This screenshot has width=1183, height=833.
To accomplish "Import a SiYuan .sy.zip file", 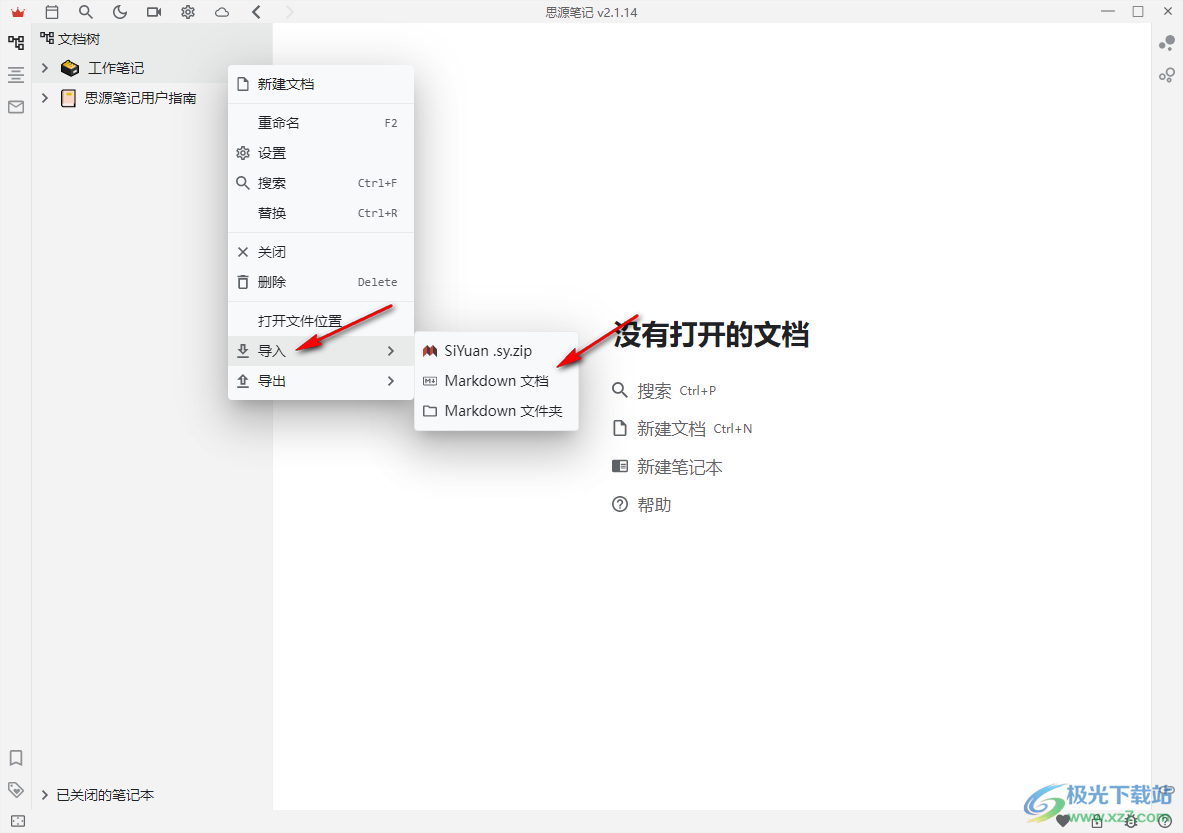I will pyautogui.click(x=496, y=351).
